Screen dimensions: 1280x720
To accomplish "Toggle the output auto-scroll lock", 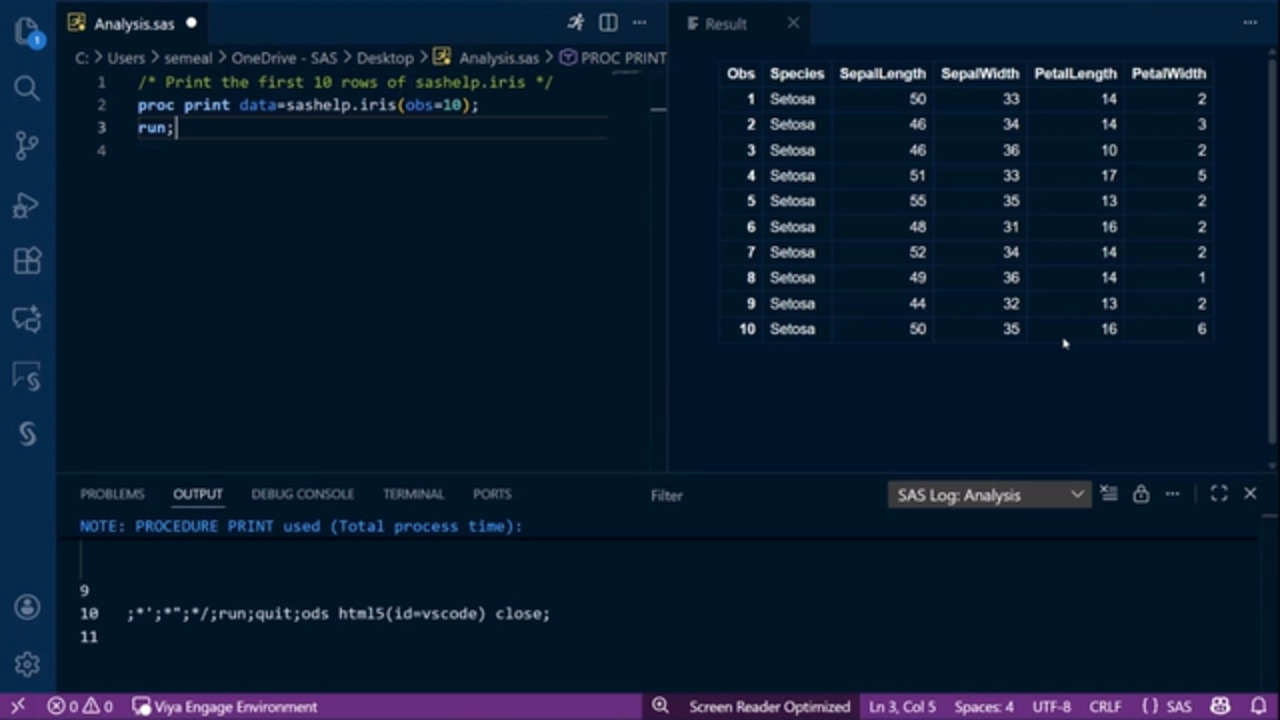I will tap(1140, 494).
